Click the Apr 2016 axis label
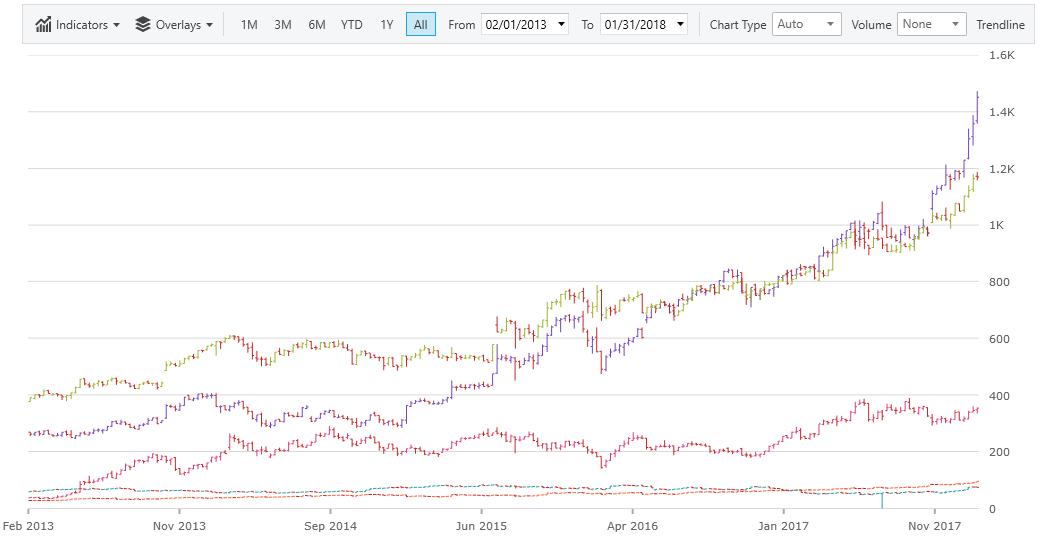The image size is (1053, 546). (633, 526)
